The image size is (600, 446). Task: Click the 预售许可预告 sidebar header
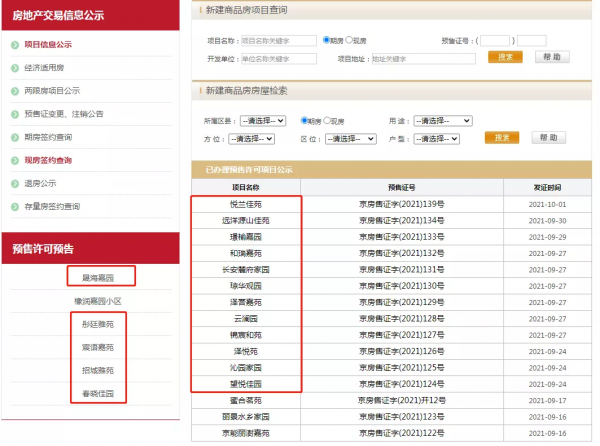point(90,248)
